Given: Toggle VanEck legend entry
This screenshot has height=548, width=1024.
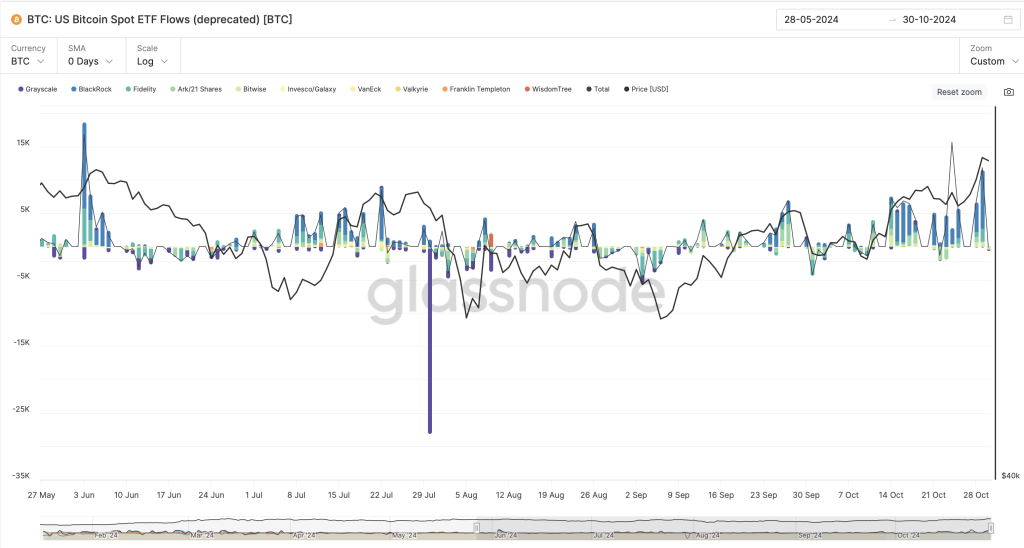Looking at the screenshot, I should (366, 89).
